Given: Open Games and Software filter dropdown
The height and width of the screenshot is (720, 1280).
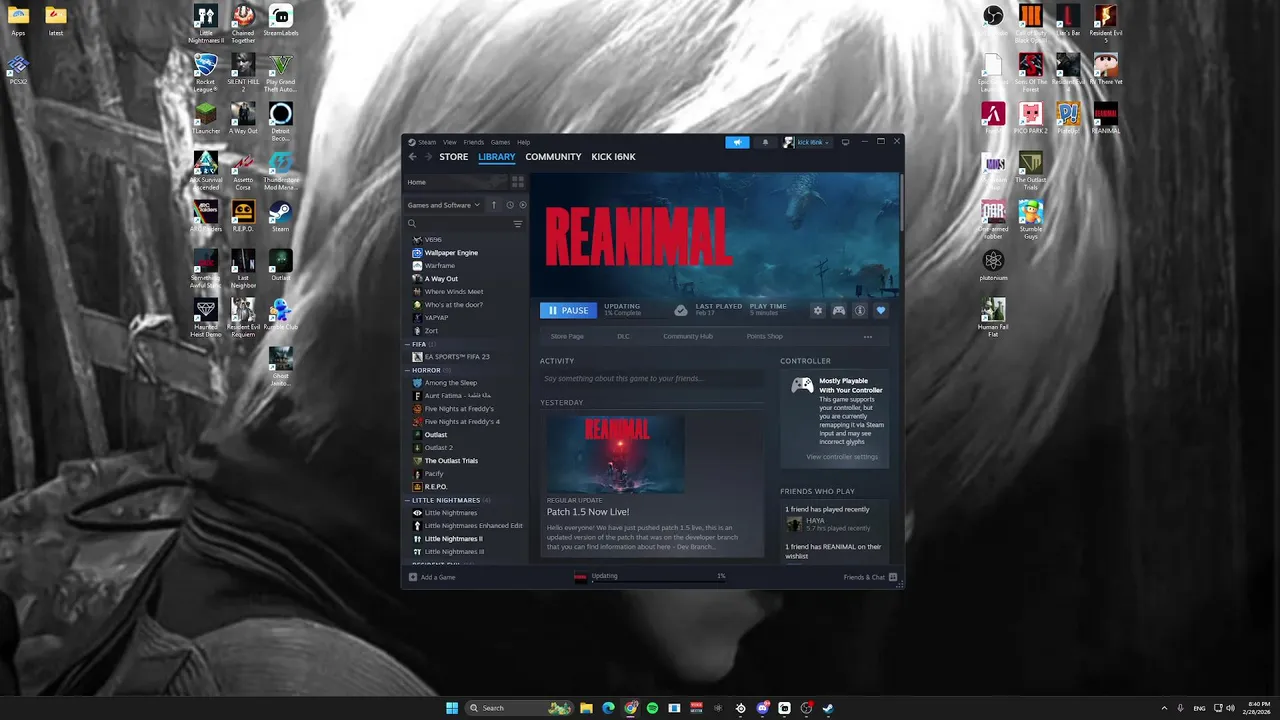Looking at the screenshot, I should click(x=444, y=205).
